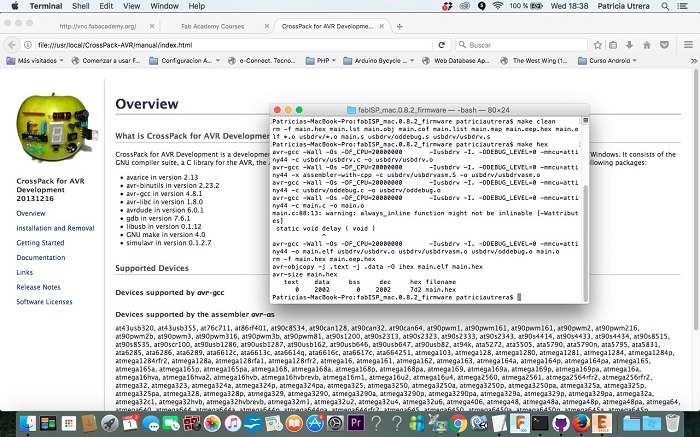Bookmark this page with star icon
700x437 pixels.
click(x=598, y=45)
